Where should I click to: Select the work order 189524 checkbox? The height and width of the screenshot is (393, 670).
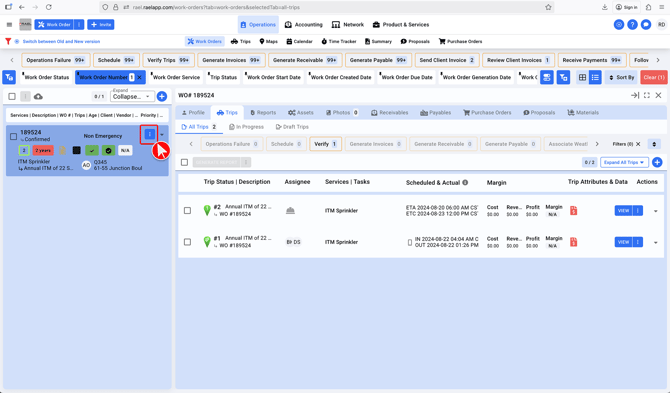point(13,137)
